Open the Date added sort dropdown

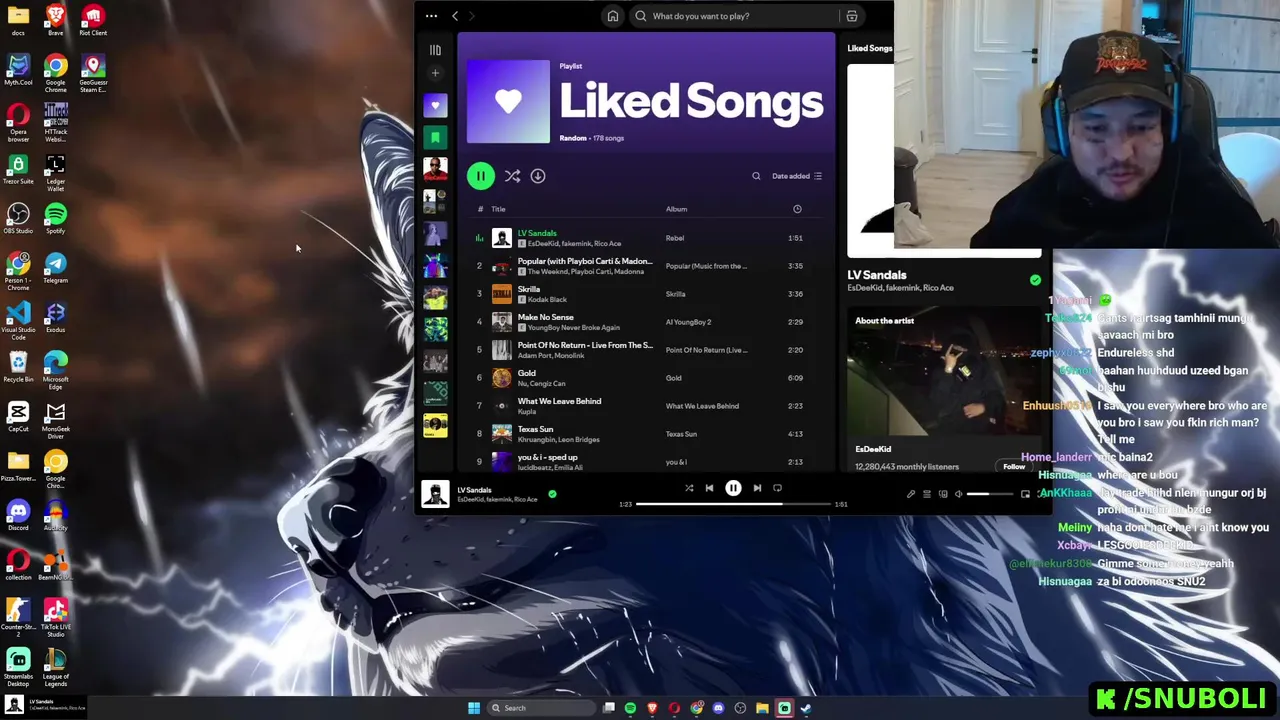797,176
